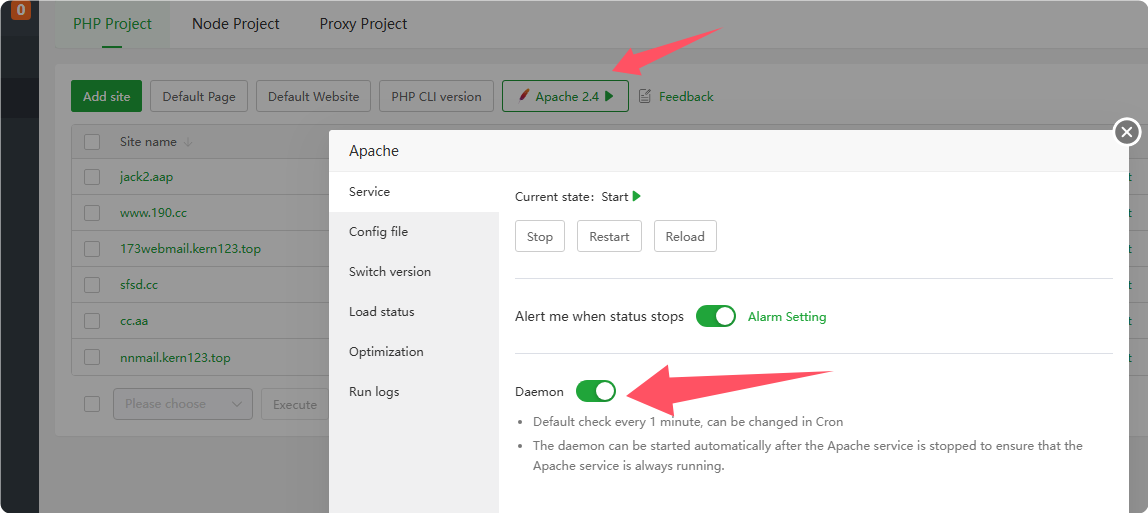The image size is (1148, 513).
Task: Close the Apache dialog with X icon
Action: point(1127,131)
